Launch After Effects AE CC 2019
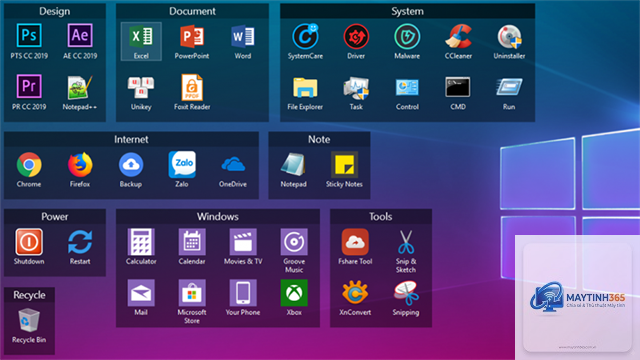This screenshot has height=360, width=640. 80,36
